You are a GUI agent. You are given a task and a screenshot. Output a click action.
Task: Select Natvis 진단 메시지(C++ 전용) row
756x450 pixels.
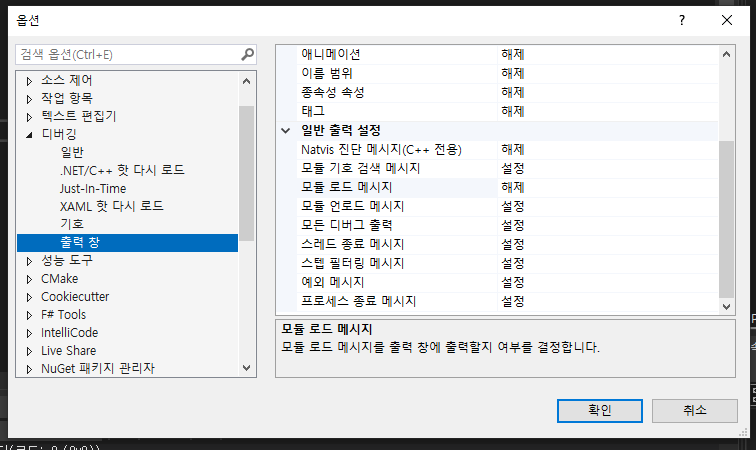click(x=381, y=150)
